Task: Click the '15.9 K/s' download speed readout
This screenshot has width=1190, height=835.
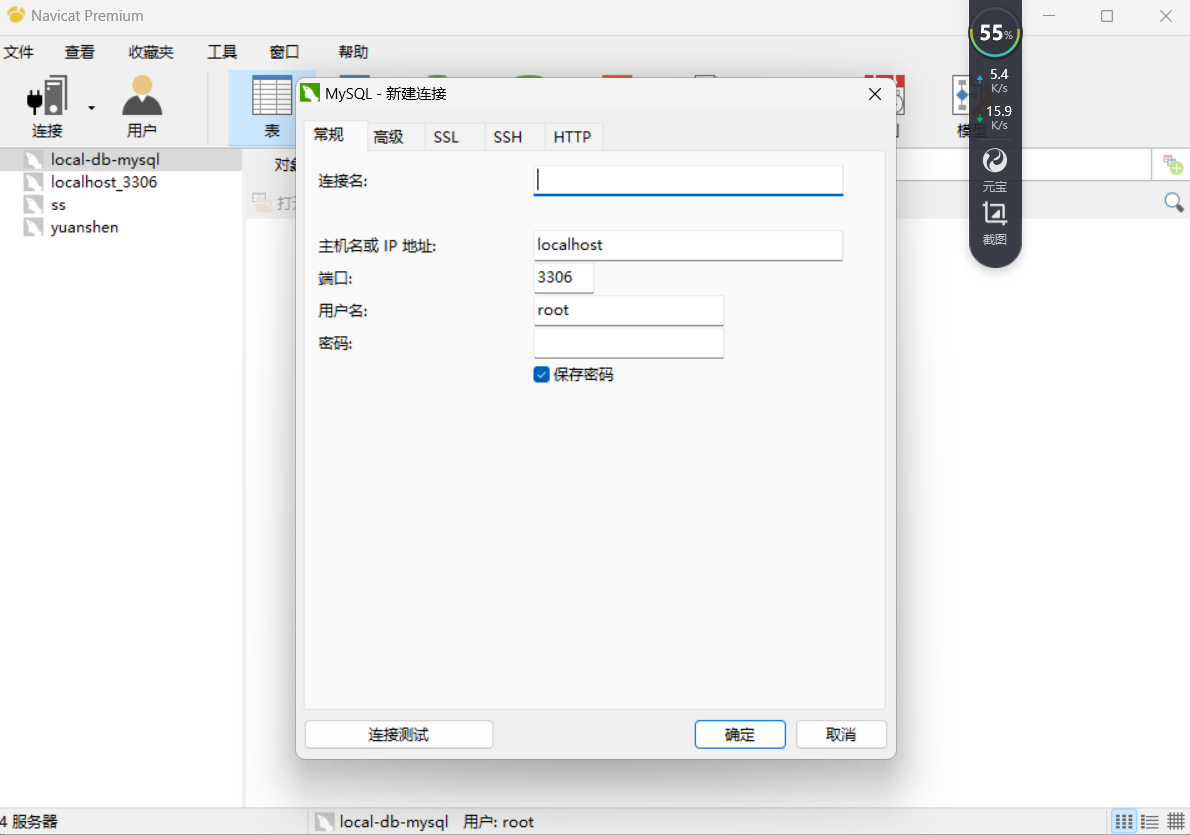Action: click(x=999, y=117)
